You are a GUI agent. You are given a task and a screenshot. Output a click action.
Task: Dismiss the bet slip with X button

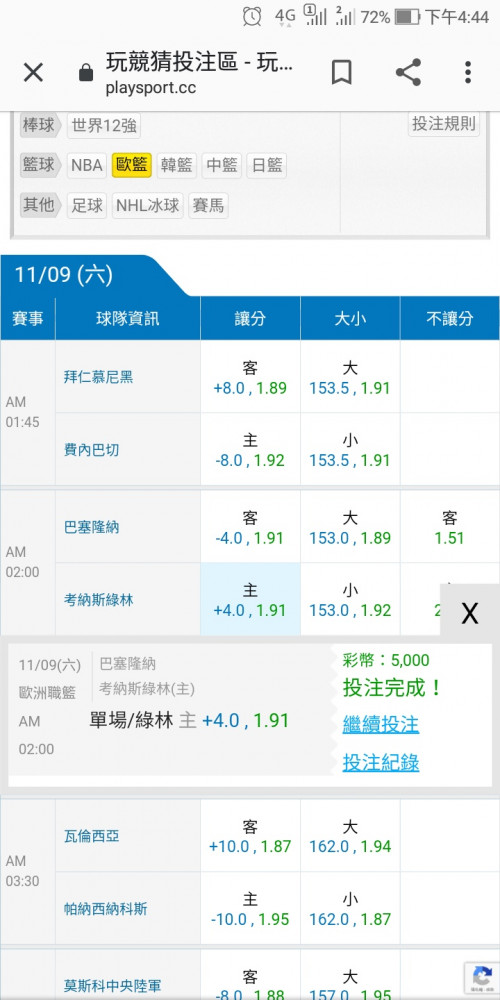point(470,613)
